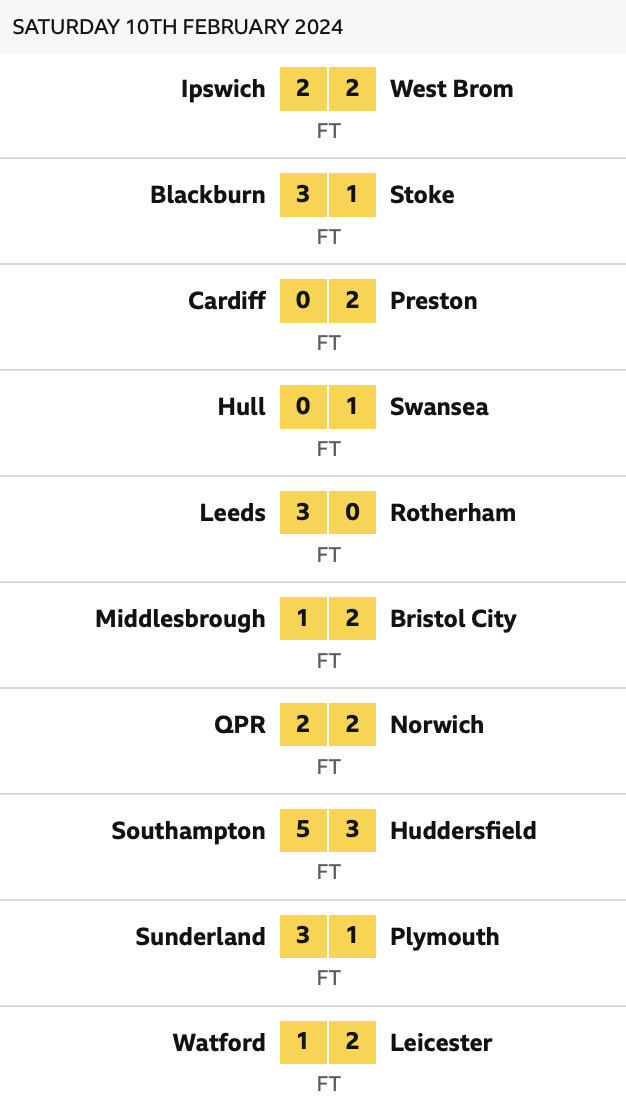Click the Bristol City team name
The width and height of the screenshot is (626, 1118).
(x=453, y=619)
